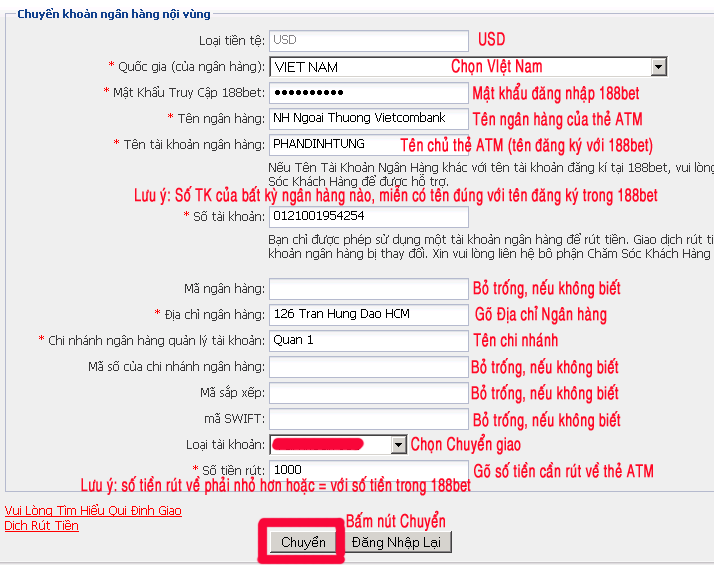Click the Số tiền rút label
The image size is (714, 569).
click(x=233, y=471)
